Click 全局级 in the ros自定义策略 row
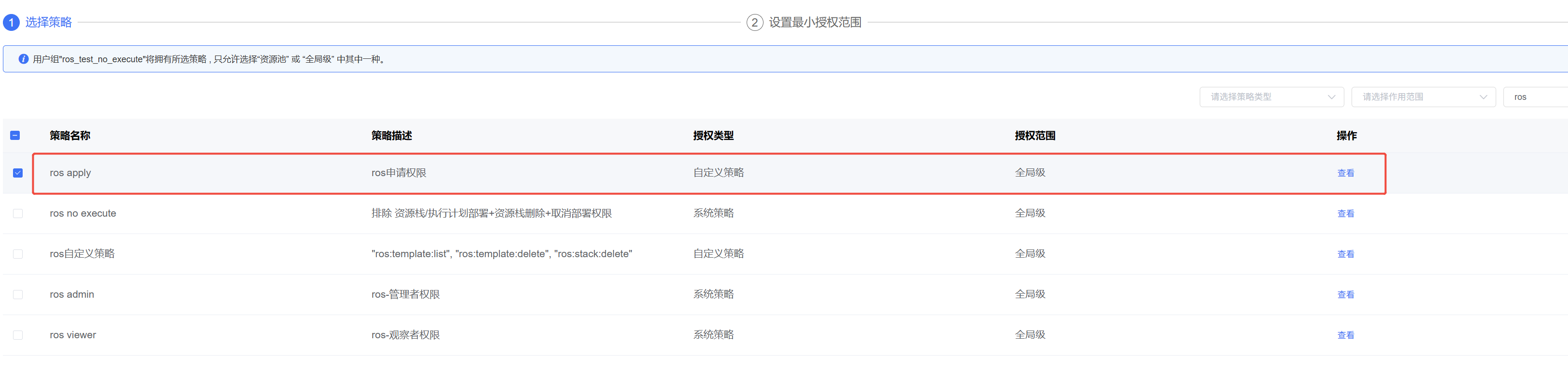Viewport: 1568px width, 386px height. [x=1030, y=253]
